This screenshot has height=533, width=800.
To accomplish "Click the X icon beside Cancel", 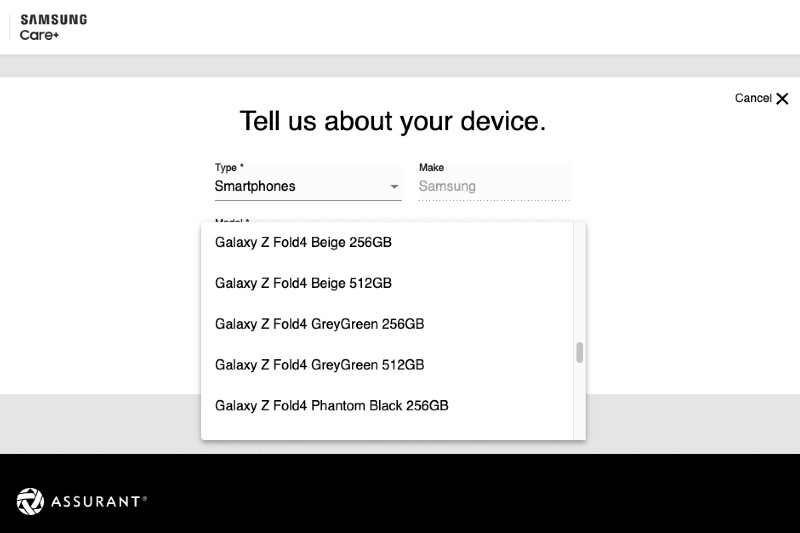I will tap(782, 98).
